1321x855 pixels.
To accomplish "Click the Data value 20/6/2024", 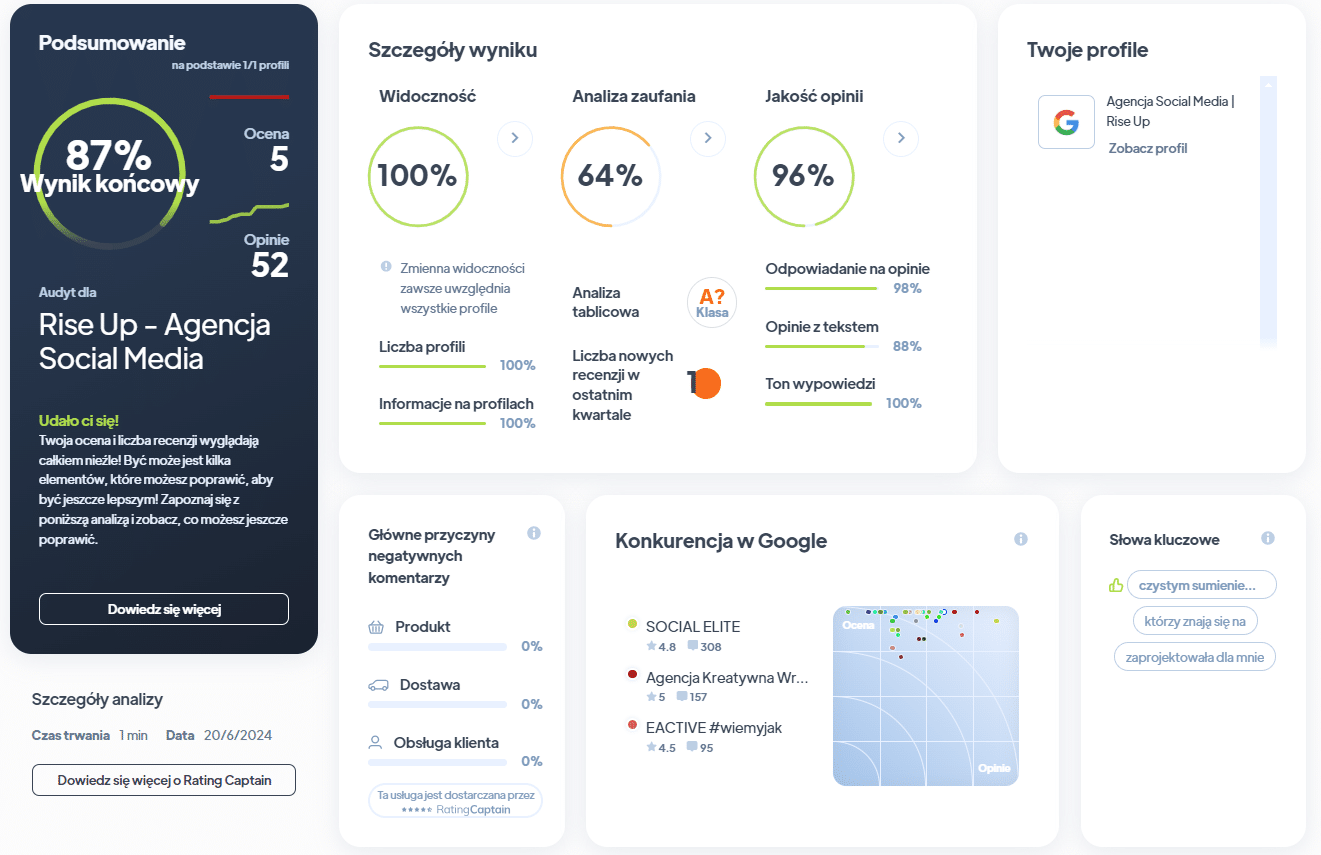I will pos(237,735).
